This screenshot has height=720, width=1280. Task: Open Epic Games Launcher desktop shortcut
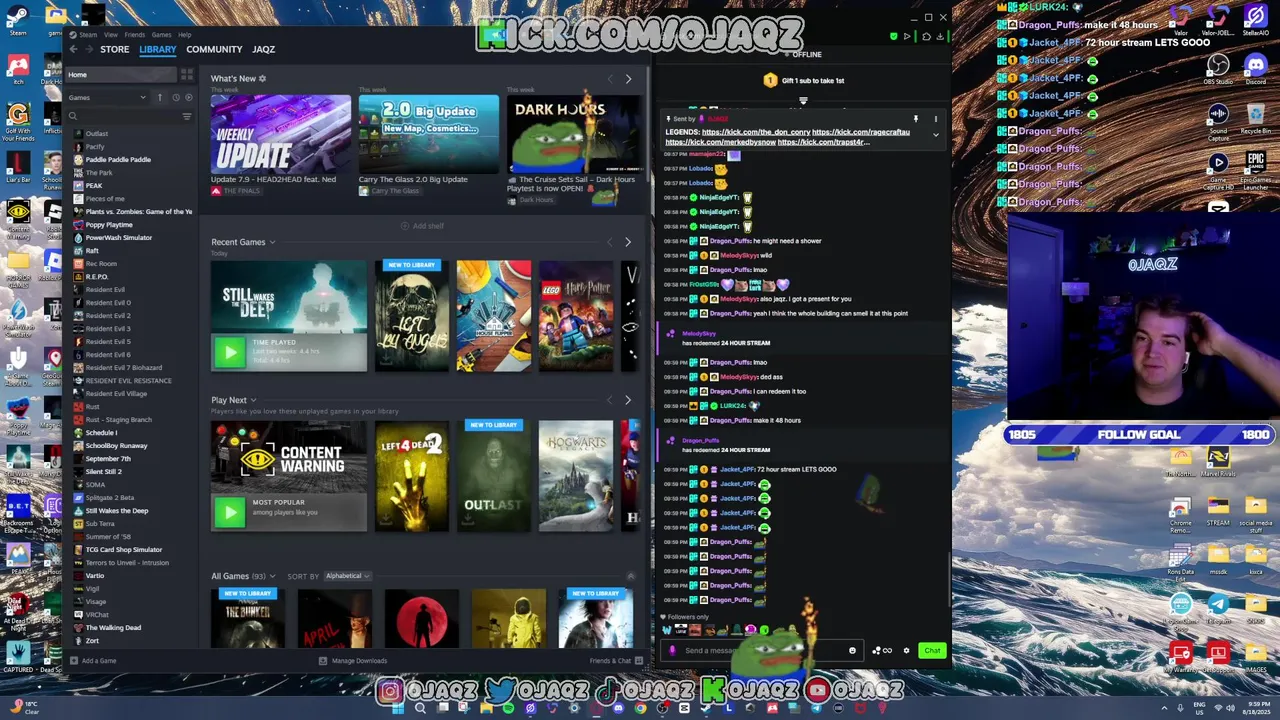click(1255, 168)
